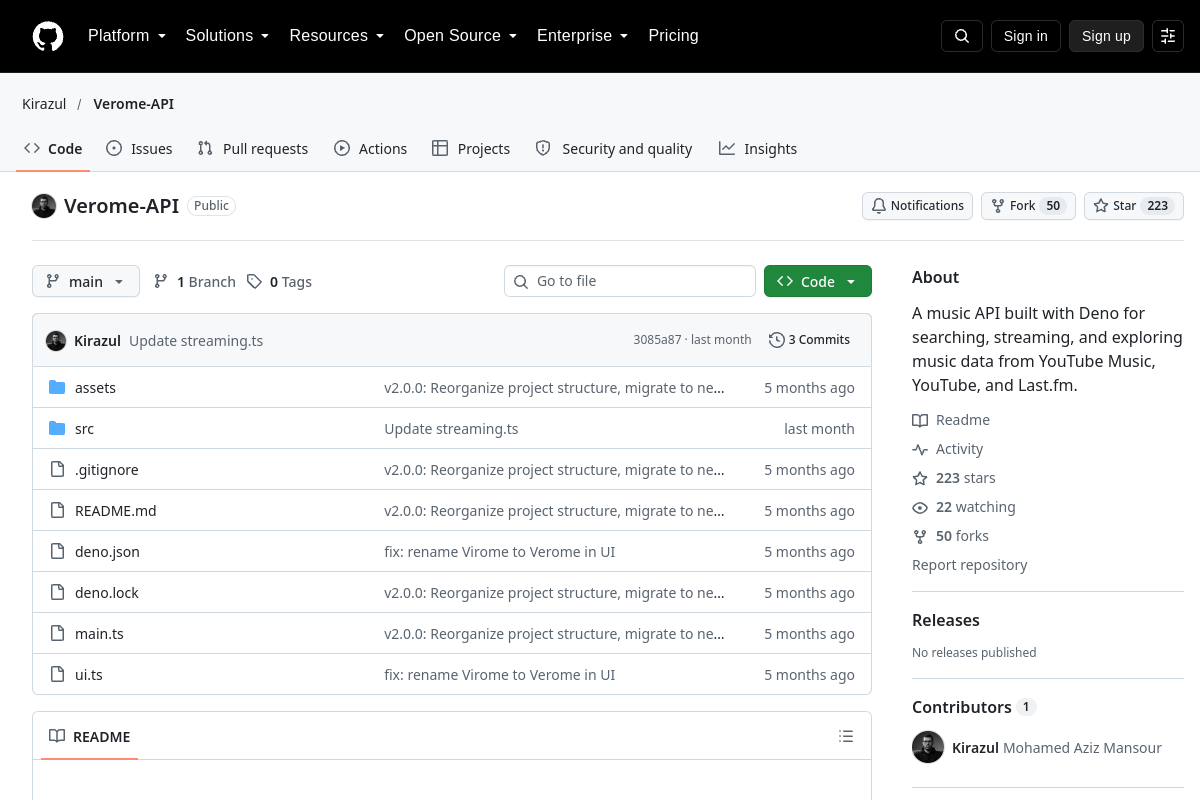Expand the Solutions menu
The image size is (1200, 800).
coord(228,36)
